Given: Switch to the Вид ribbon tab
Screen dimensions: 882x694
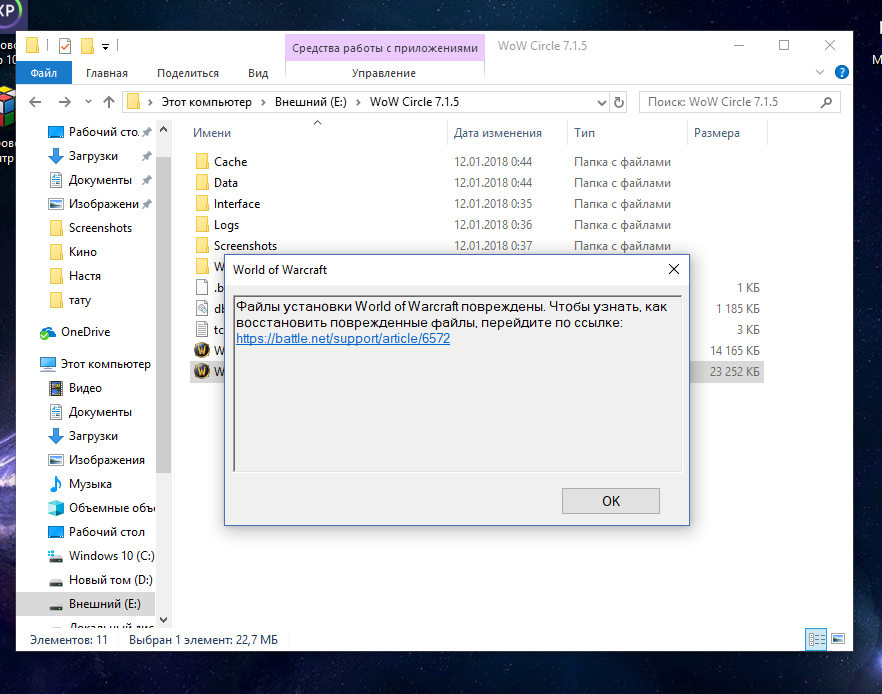Looking at the screenshot, I should point(258,73).
